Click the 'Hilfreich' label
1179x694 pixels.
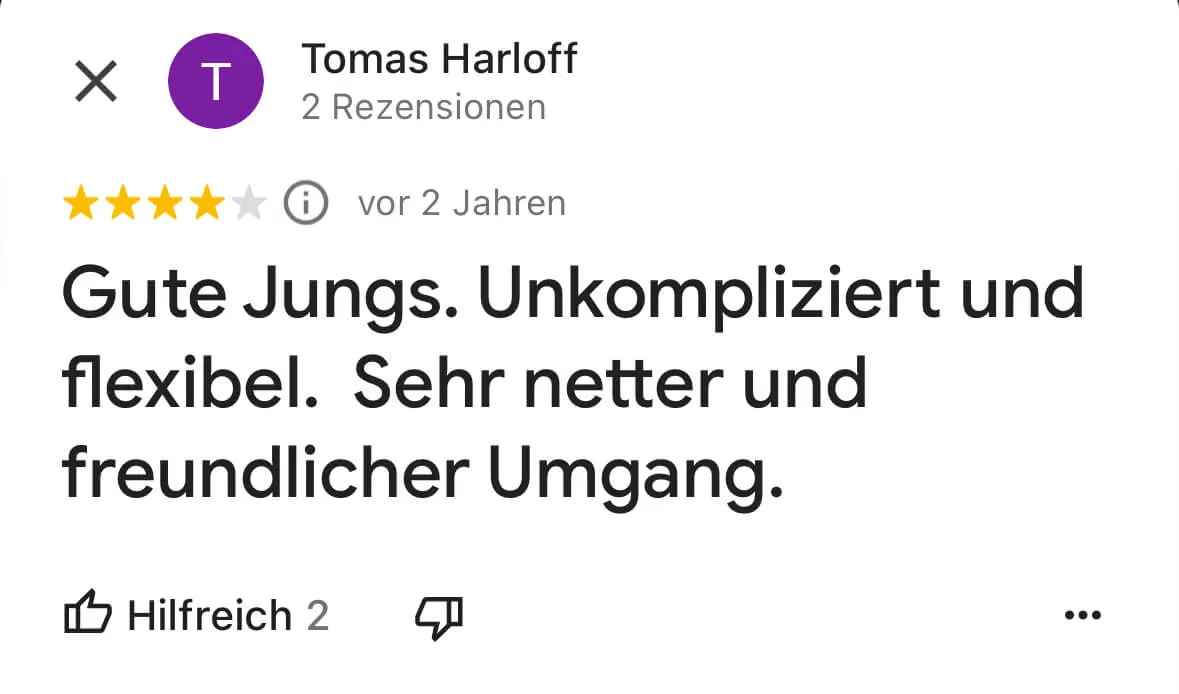(x=210, y=616)
